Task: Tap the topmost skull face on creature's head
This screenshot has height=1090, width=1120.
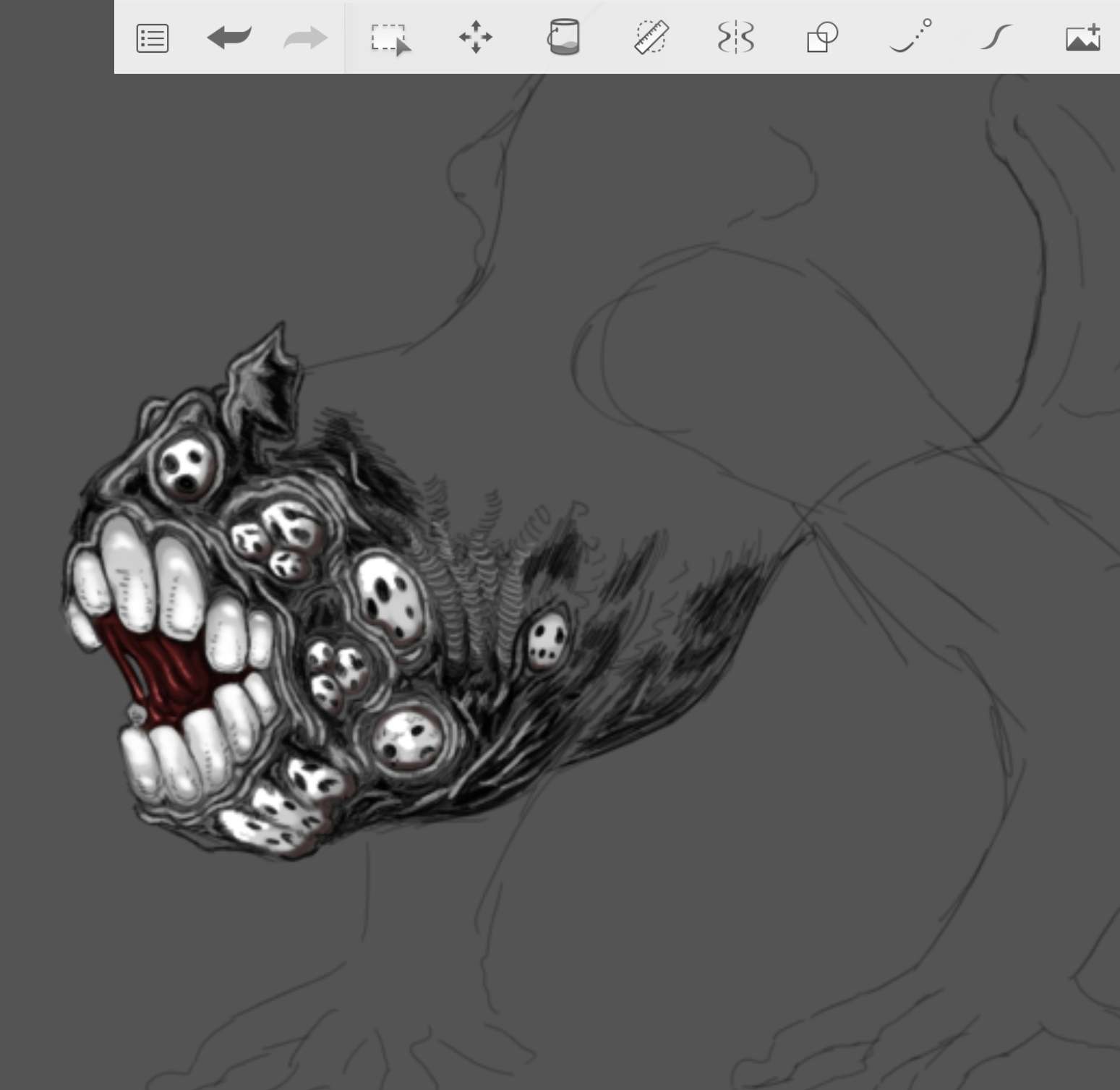Action: 185,467
